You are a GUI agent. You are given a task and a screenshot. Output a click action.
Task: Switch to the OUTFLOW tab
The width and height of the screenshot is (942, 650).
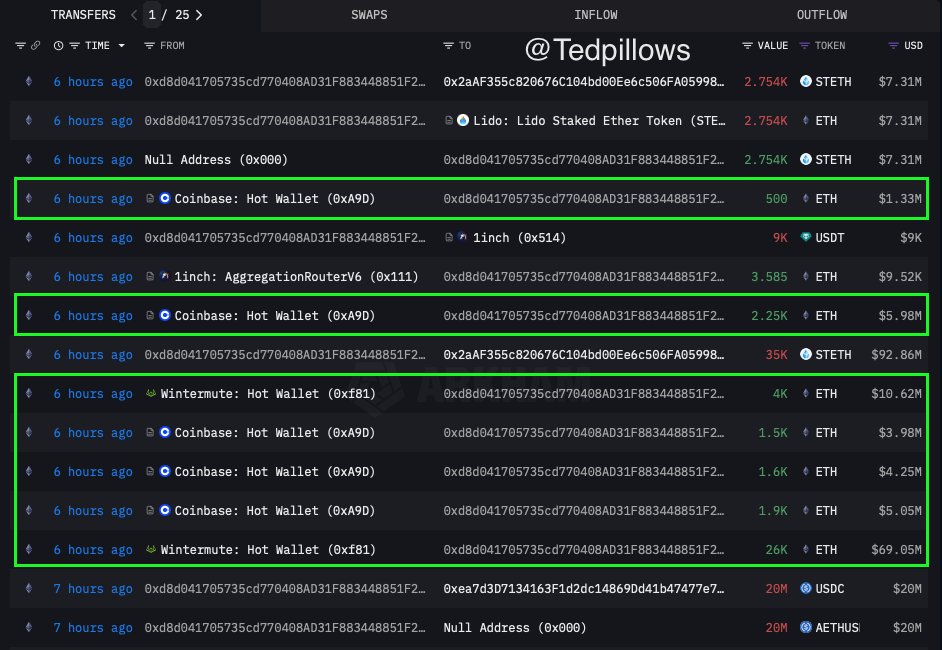[x=821, y=14]
